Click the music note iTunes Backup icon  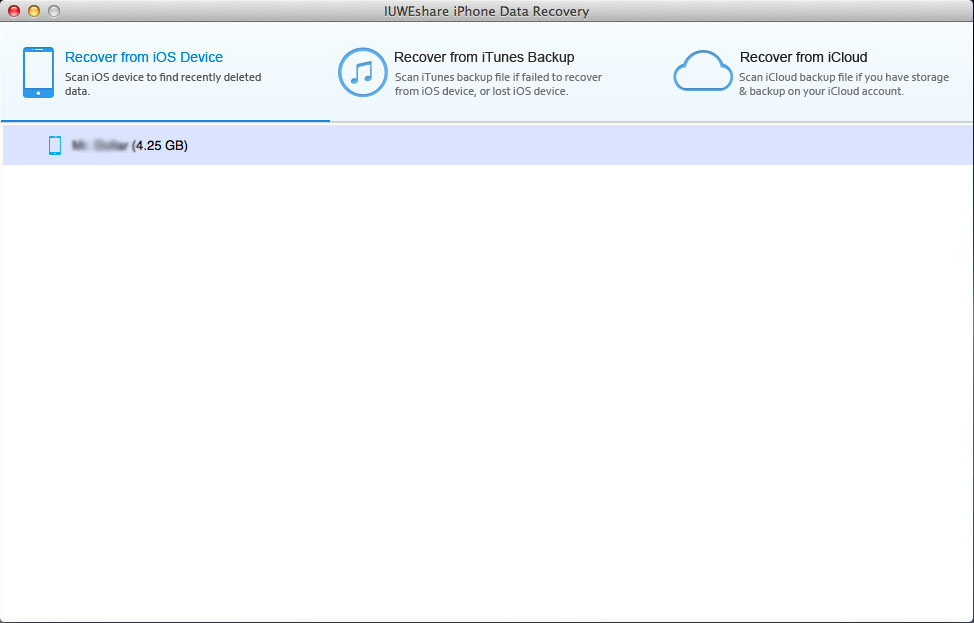[x=363, y=72]
